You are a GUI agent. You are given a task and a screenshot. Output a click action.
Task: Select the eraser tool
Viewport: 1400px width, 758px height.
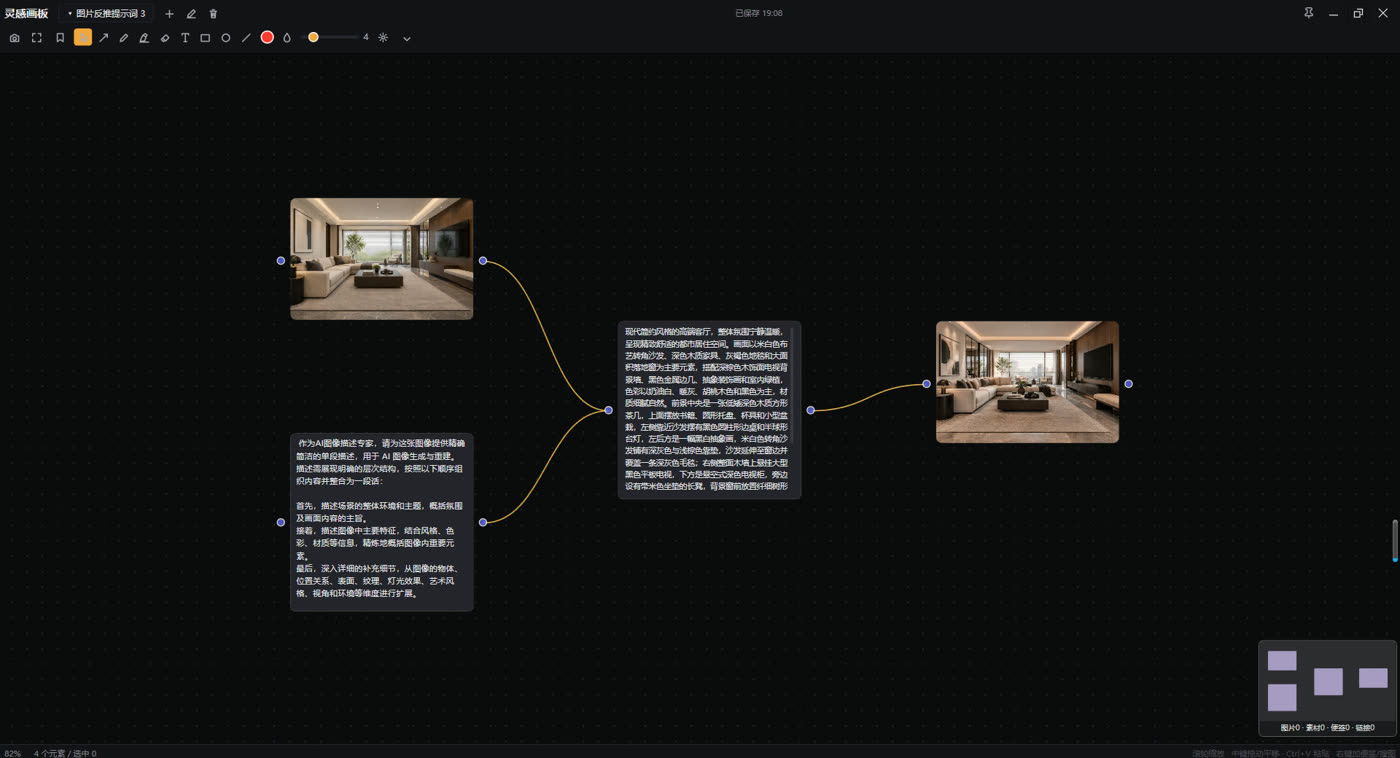click(x=165, y=38)
